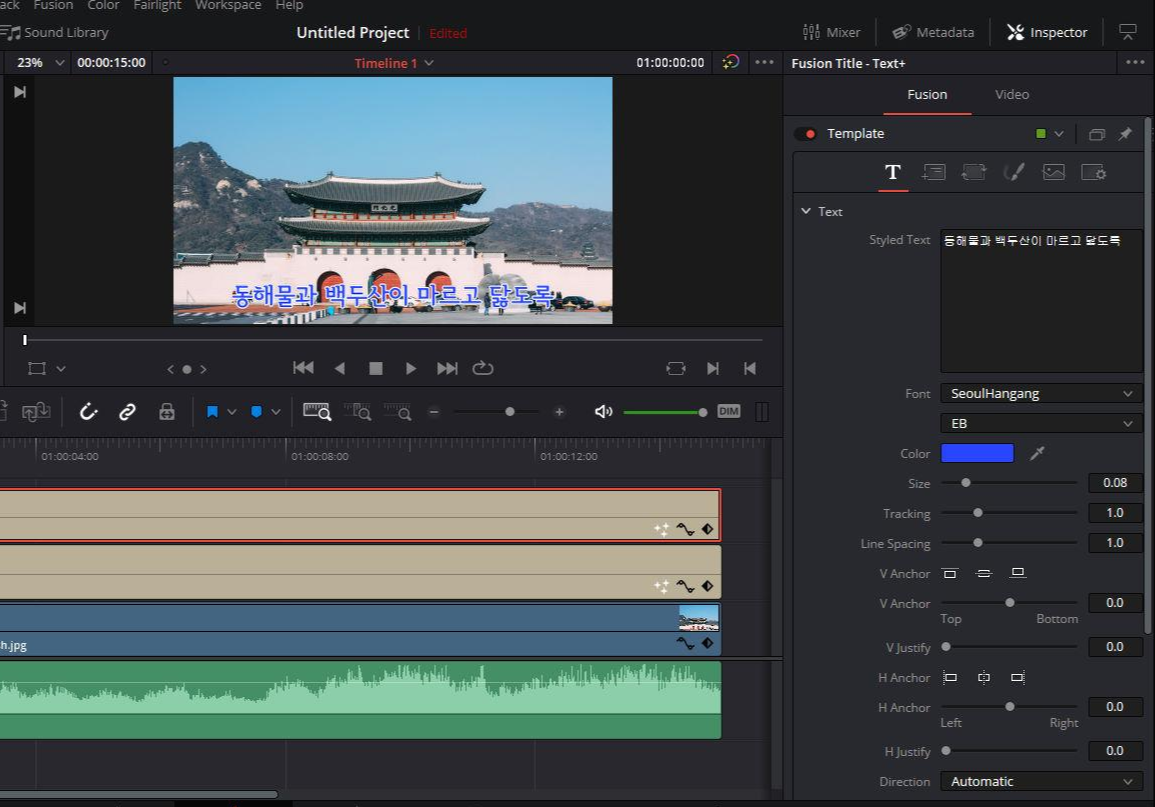This screenshot has height=807, width=1155.
Task: Click in the Styled Text field
Action: point(1041,301)
